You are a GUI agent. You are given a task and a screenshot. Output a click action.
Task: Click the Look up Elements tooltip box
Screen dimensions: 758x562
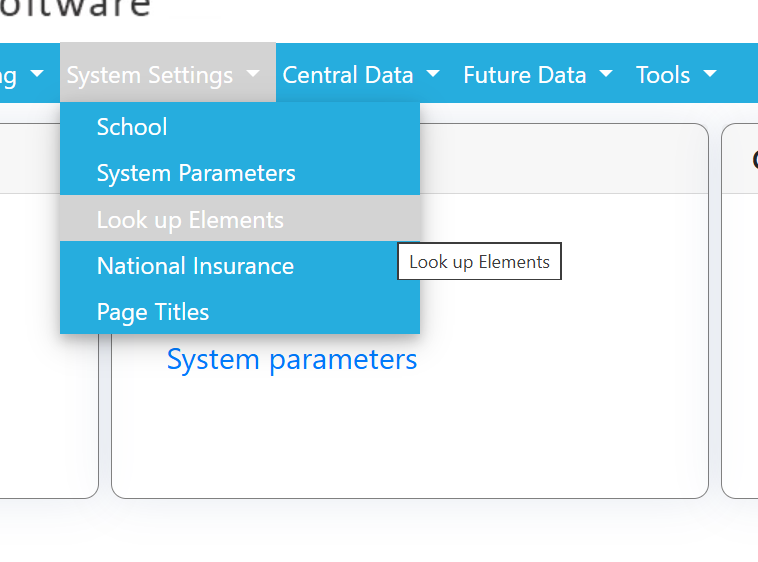coord(480,262)
